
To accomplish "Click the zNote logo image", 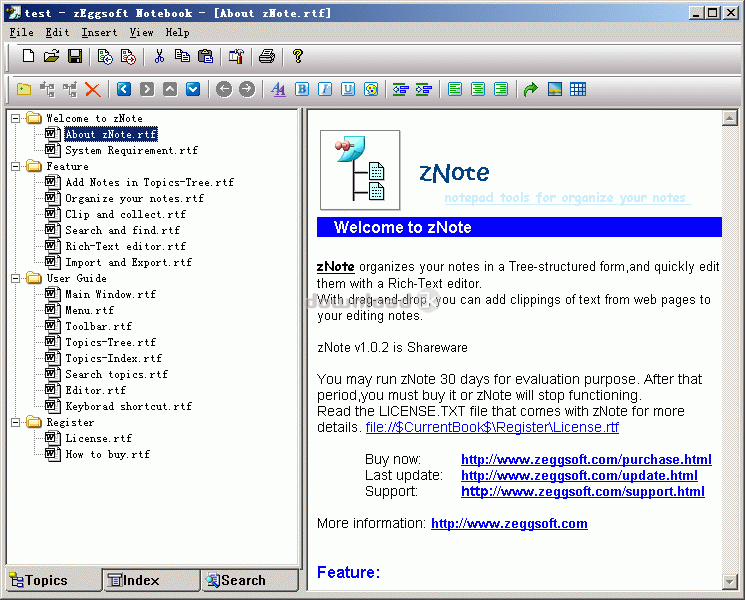I will [x=360, y=170].
